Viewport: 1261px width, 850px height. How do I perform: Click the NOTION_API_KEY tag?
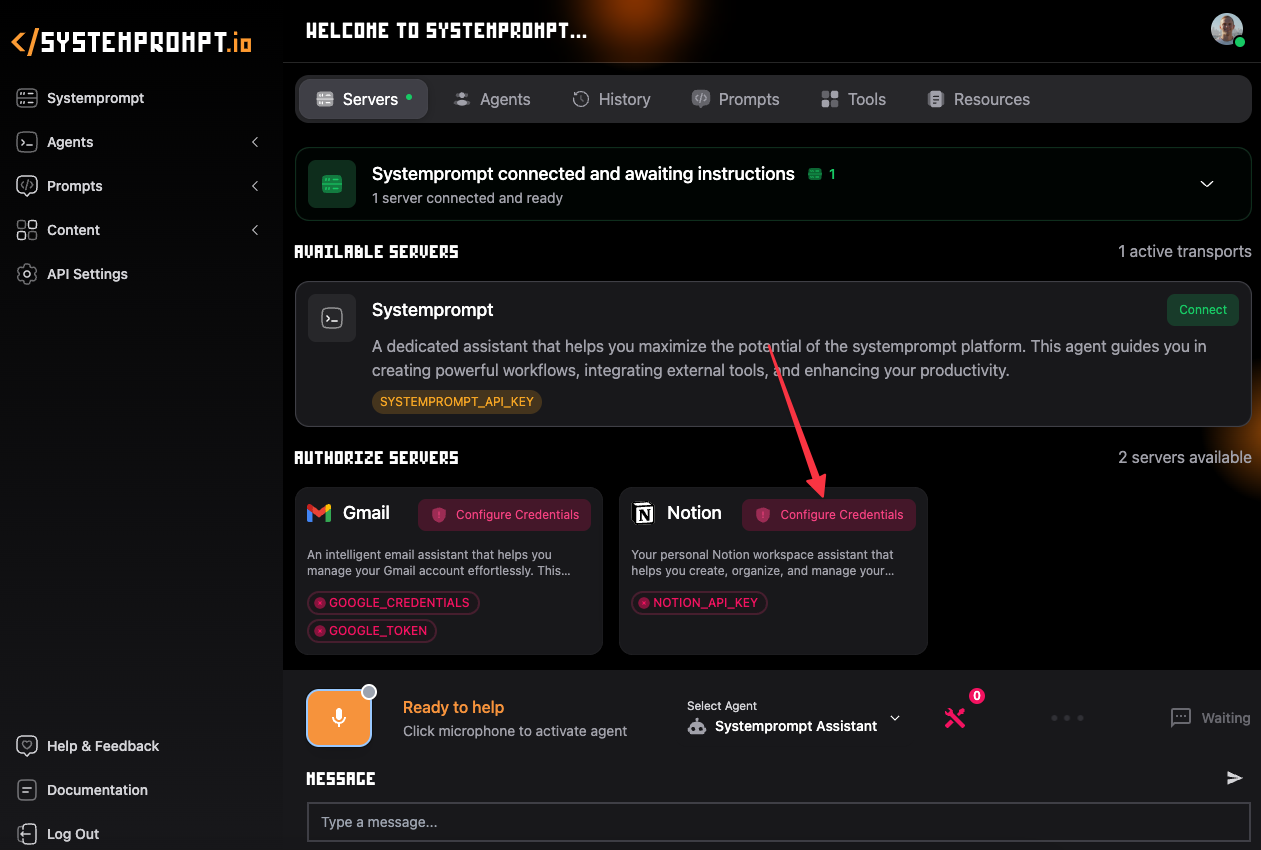(x=699, y=603)
